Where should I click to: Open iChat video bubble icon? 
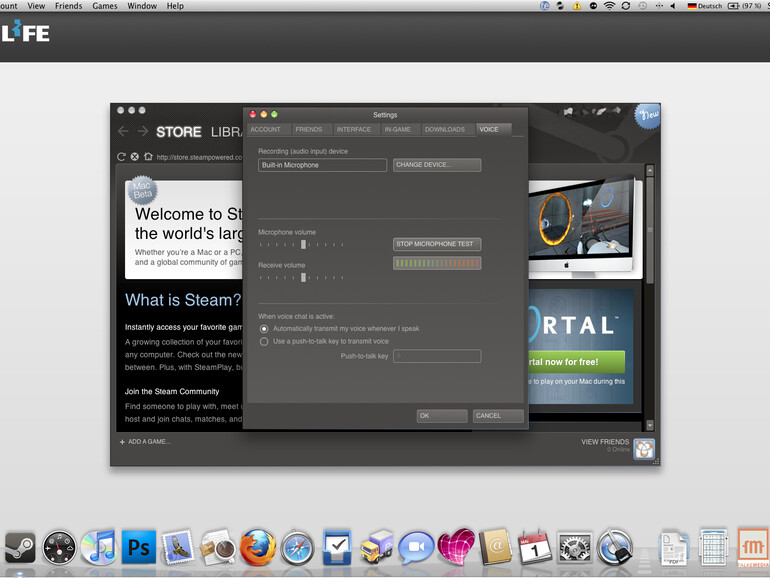pos(415,547)
